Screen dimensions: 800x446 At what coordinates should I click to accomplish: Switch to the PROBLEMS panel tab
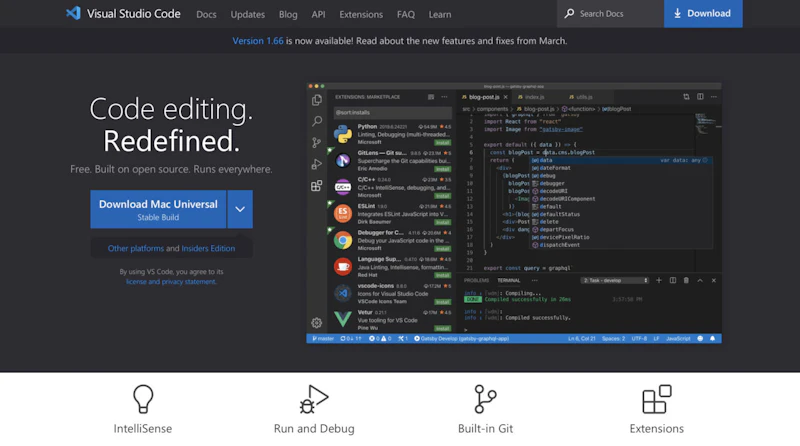tap(476, 280)
